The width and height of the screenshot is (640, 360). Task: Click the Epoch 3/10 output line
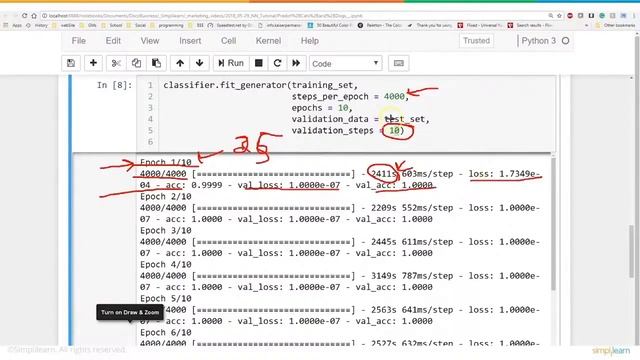point(166,230)
